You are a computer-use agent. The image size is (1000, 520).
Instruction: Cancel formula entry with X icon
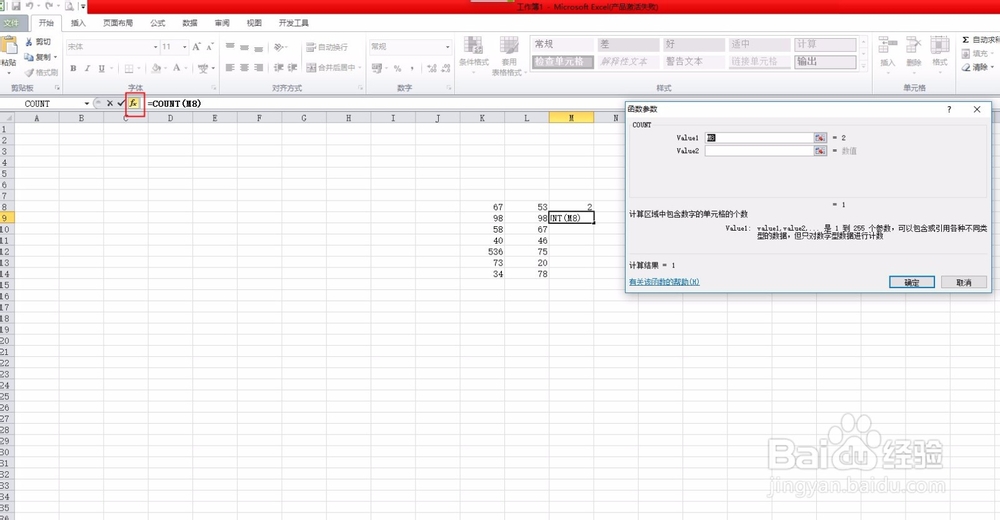point(110,103)
